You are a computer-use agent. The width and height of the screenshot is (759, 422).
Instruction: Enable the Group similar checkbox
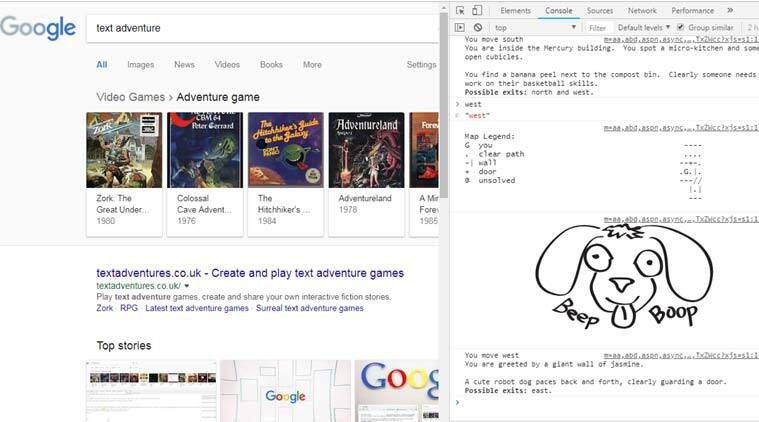pyautogui.click(x=681, y=28)
